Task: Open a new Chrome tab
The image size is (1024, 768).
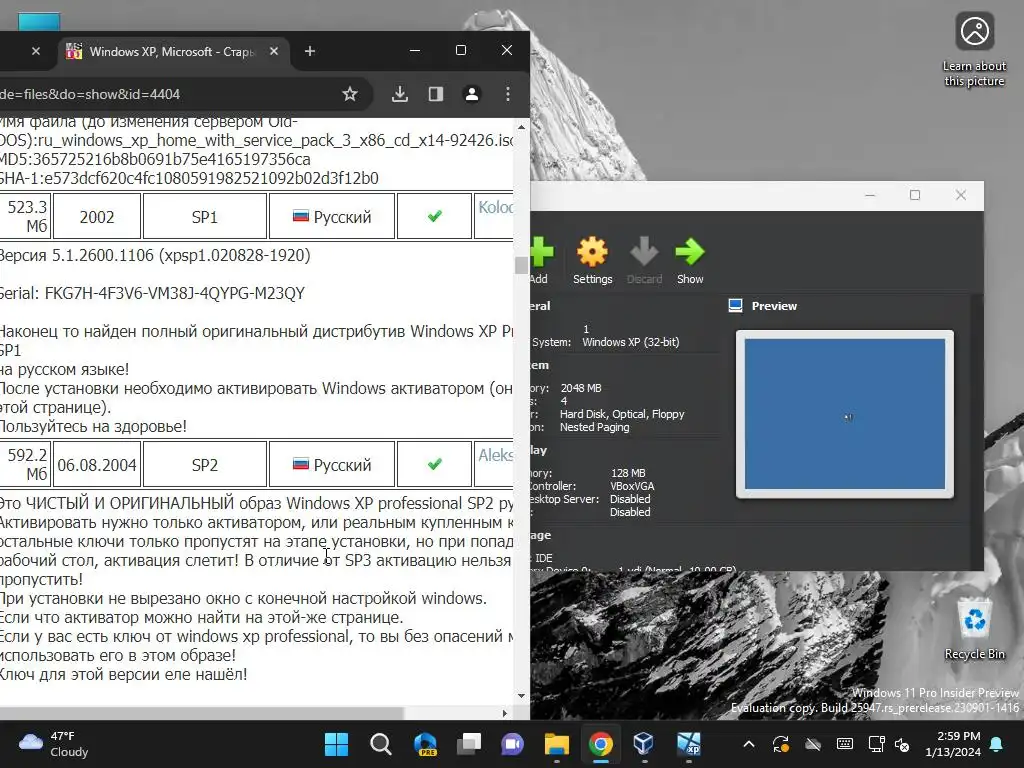Action: point(310,51)
